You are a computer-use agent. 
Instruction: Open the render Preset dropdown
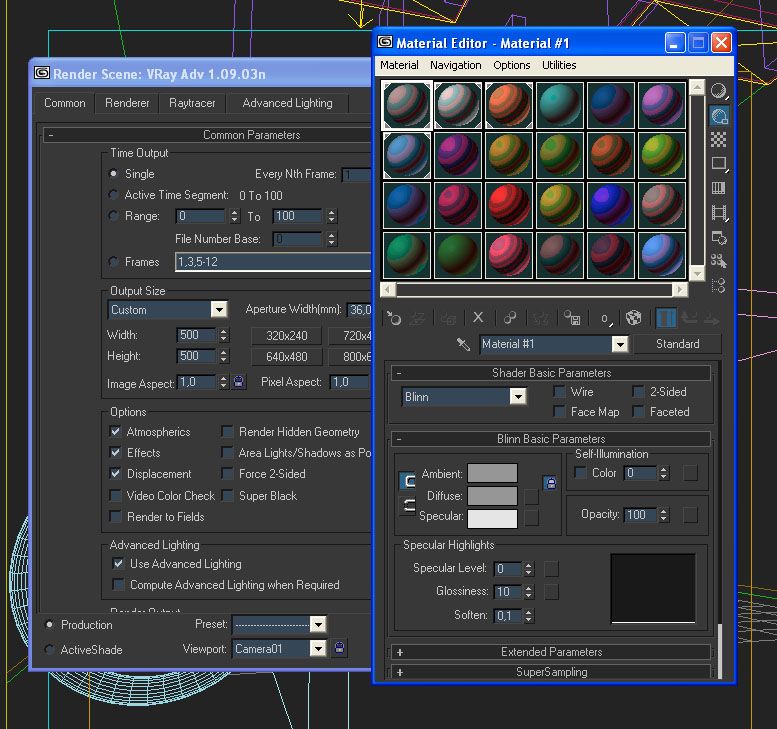click(318, 624)
